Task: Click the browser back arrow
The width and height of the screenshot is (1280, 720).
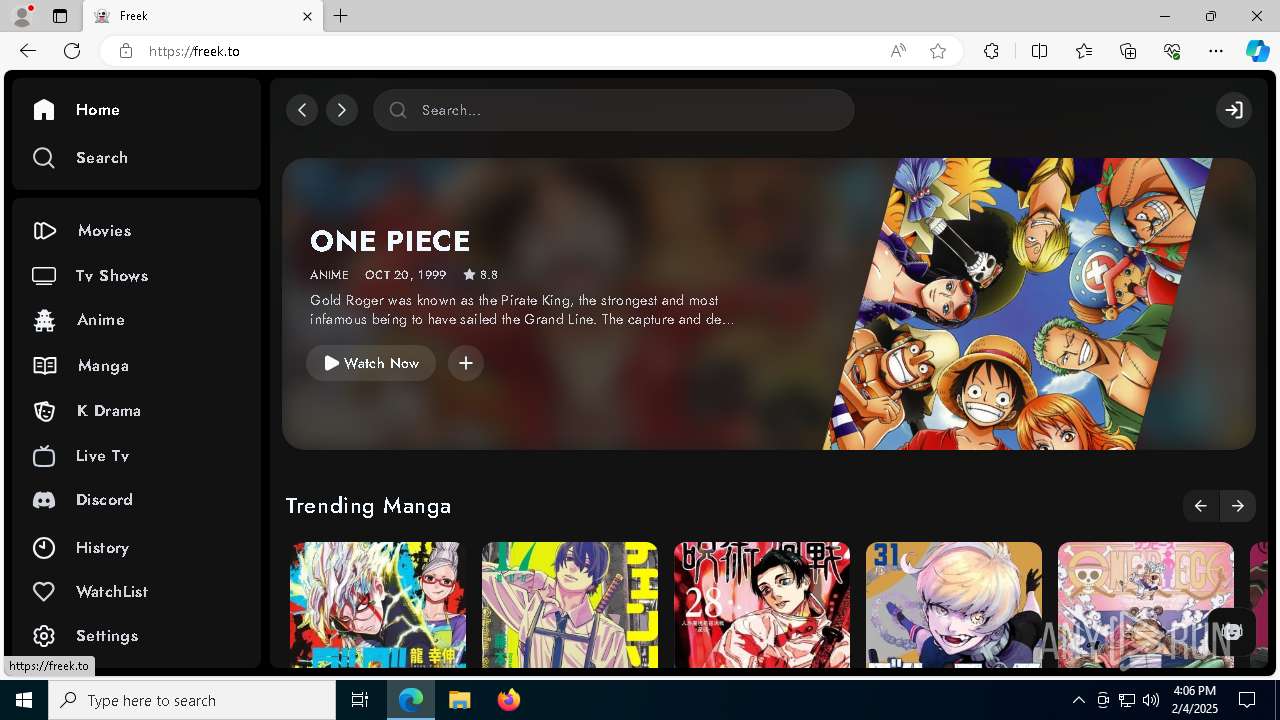Action: (28, 51)
